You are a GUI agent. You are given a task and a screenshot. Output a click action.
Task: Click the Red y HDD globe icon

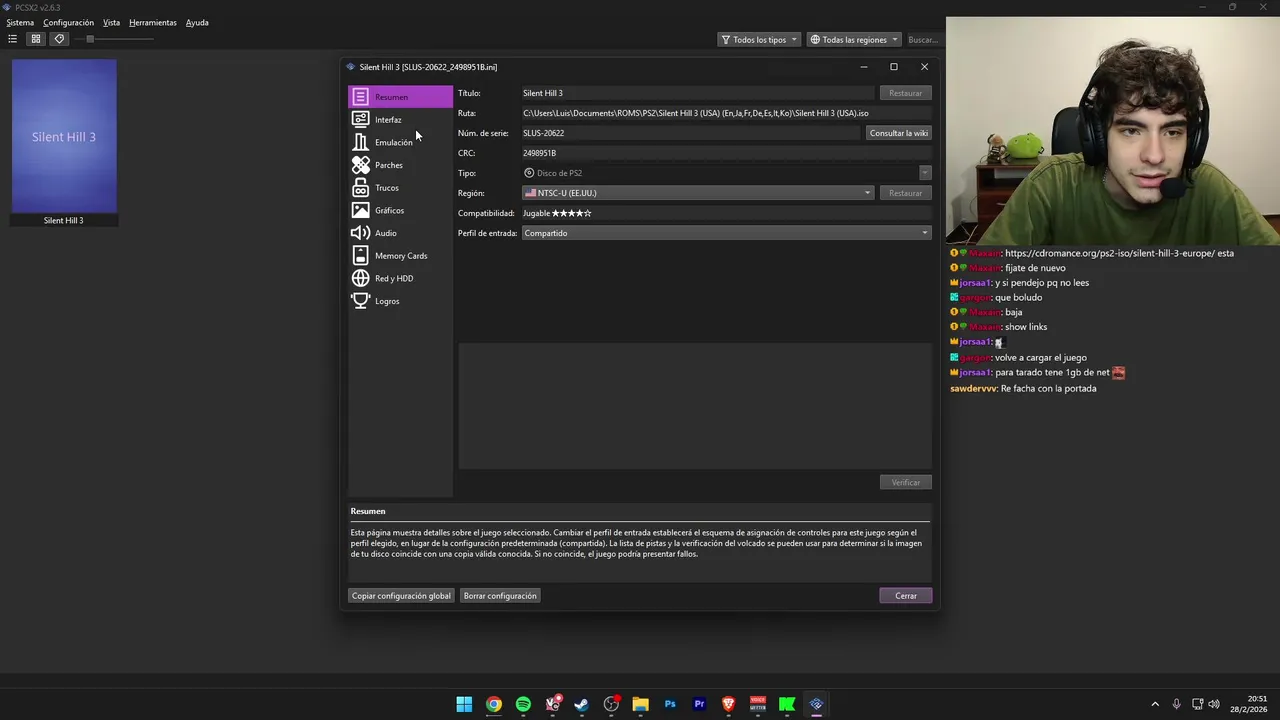(360, 278)
